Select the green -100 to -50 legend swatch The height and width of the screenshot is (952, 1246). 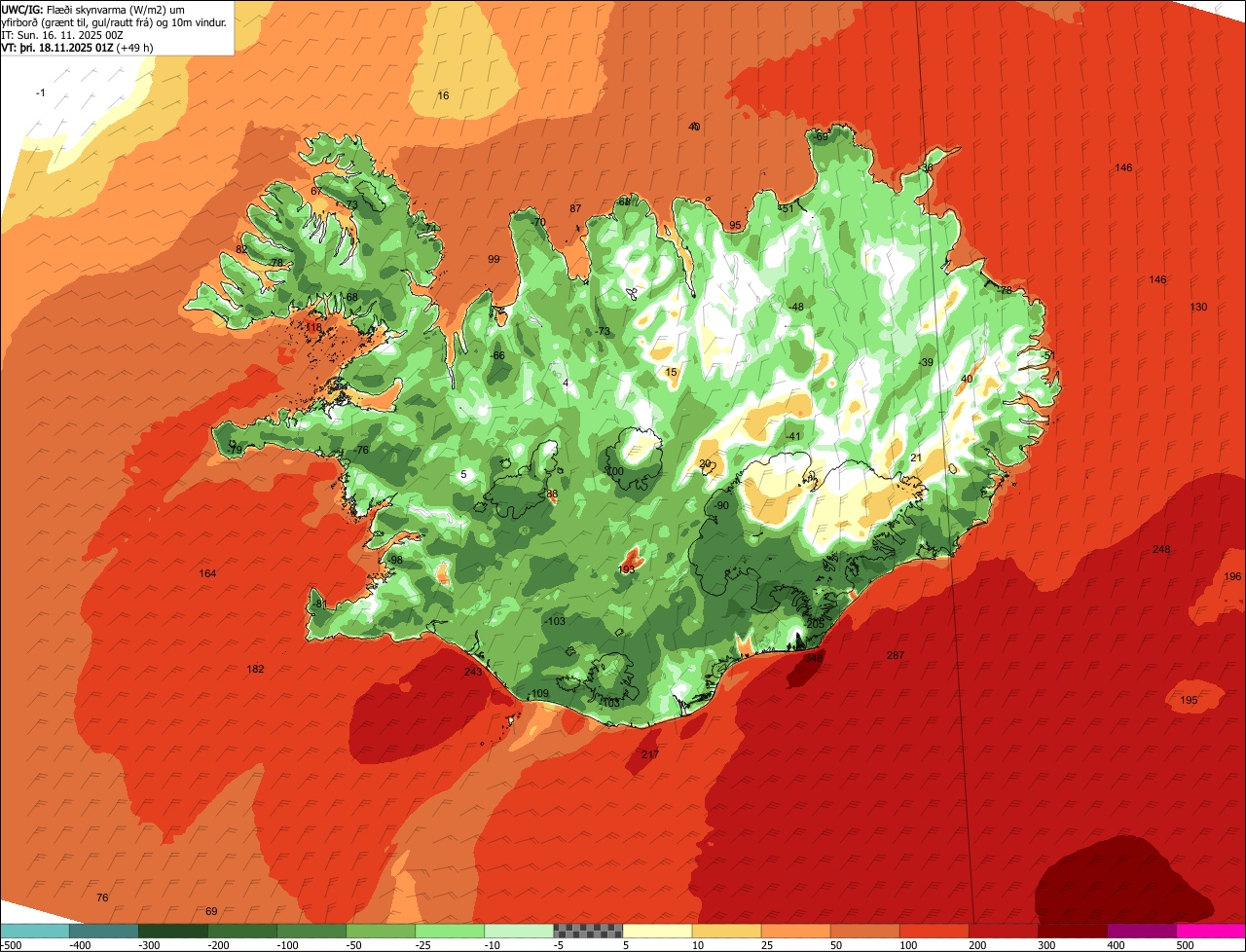[x=311, y=931]
